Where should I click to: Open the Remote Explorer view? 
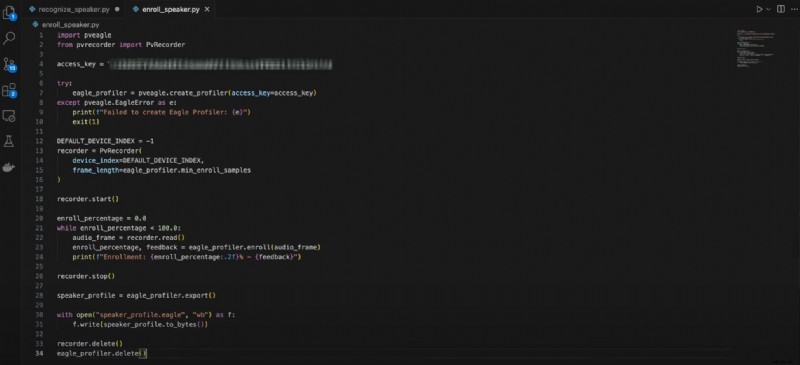tap(9, 116)
